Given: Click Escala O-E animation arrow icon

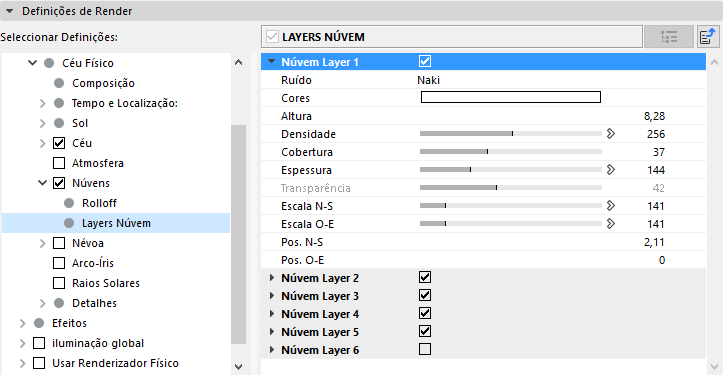Looking at the screenshot, I should (x=611, y=224).
